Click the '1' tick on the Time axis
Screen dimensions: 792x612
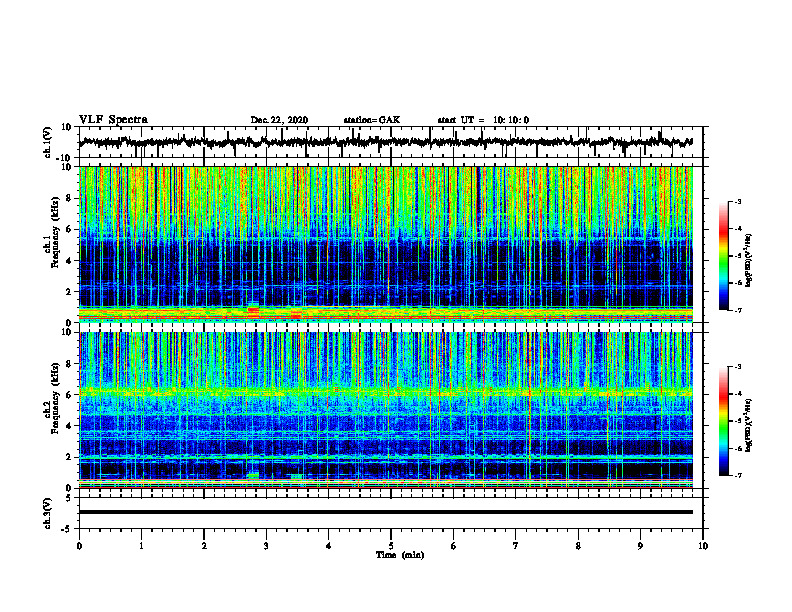click(141, 546)
